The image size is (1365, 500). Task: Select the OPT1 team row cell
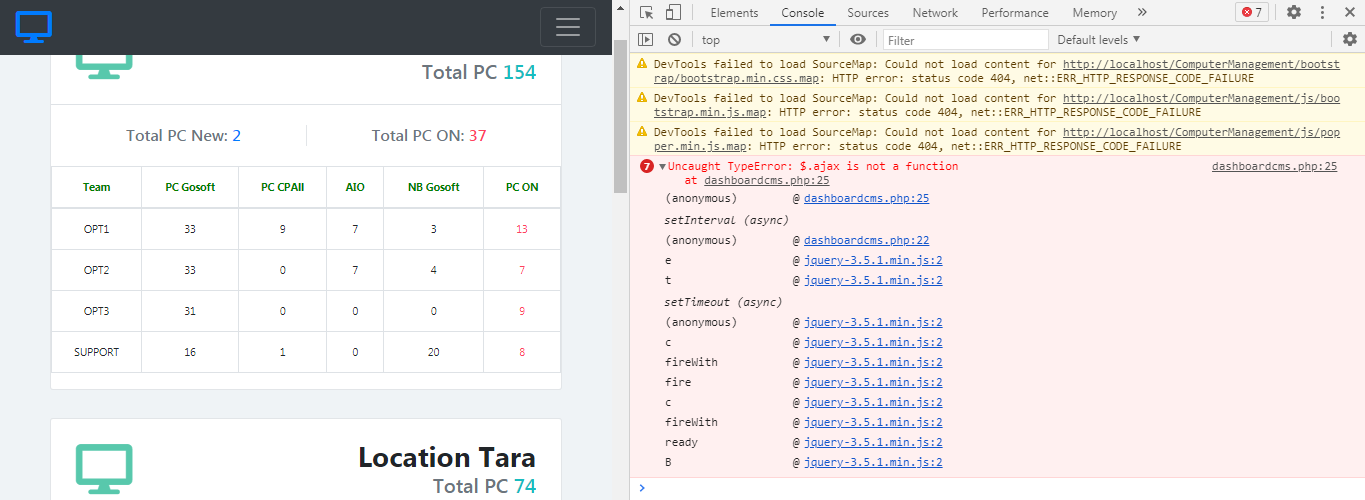pos(97,229)
